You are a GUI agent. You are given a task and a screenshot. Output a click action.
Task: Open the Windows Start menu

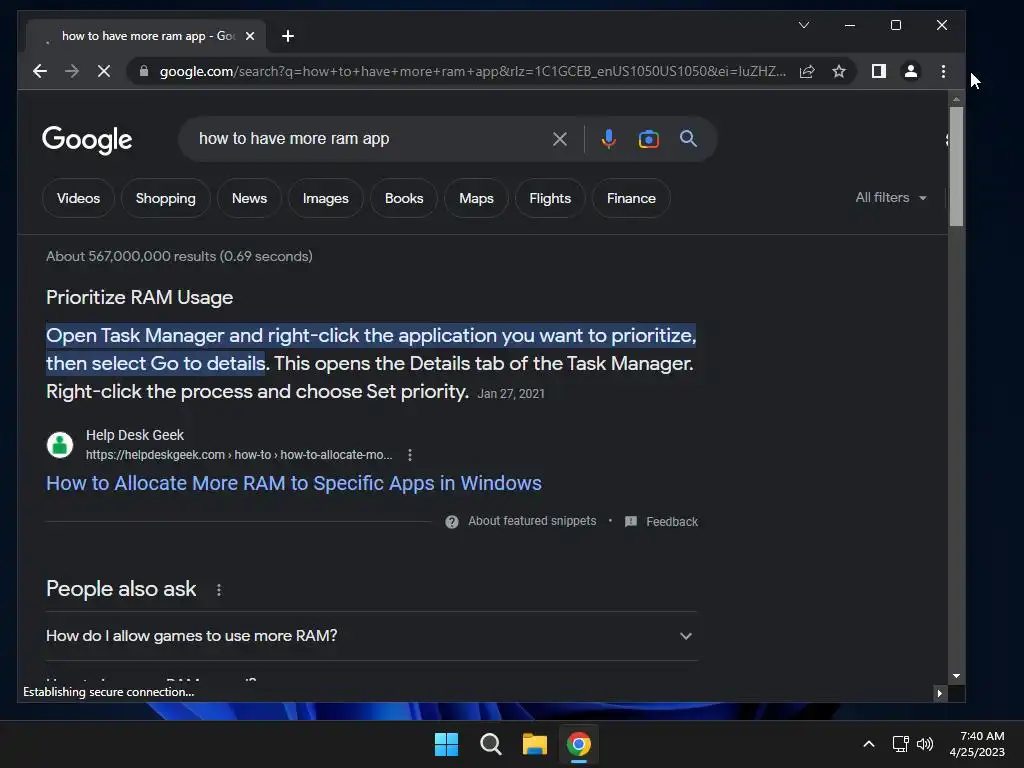point(447,744)
